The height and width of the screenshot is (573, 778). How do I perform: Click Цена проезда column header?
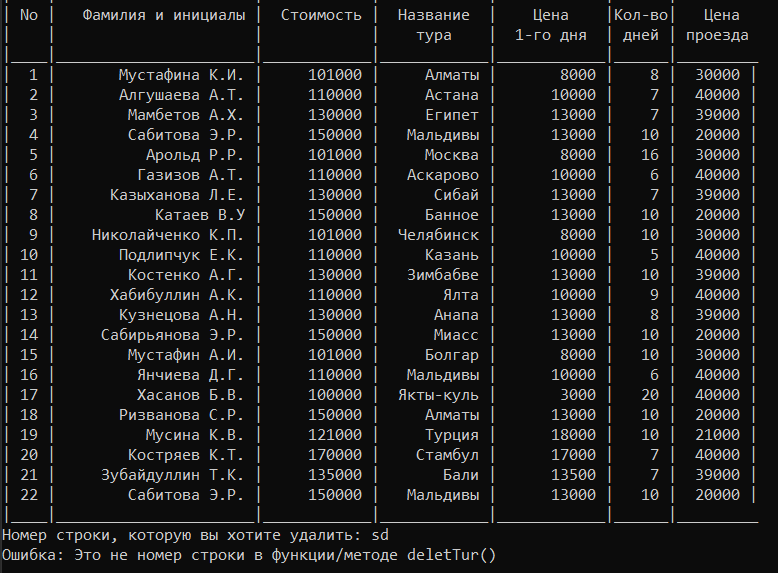pyautogui.click(x=717, y=25)
